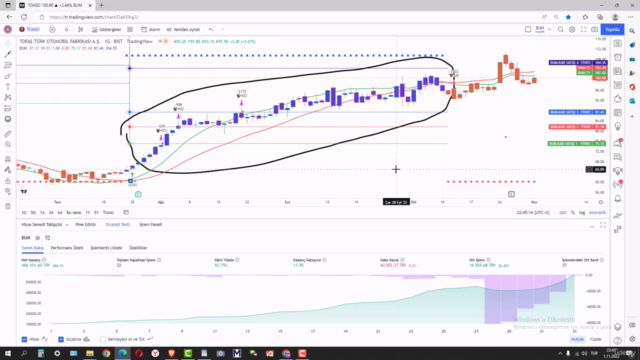The image size is (640, 360).
Task: Open indicator templates grid icon
Action: click(130, 29)
